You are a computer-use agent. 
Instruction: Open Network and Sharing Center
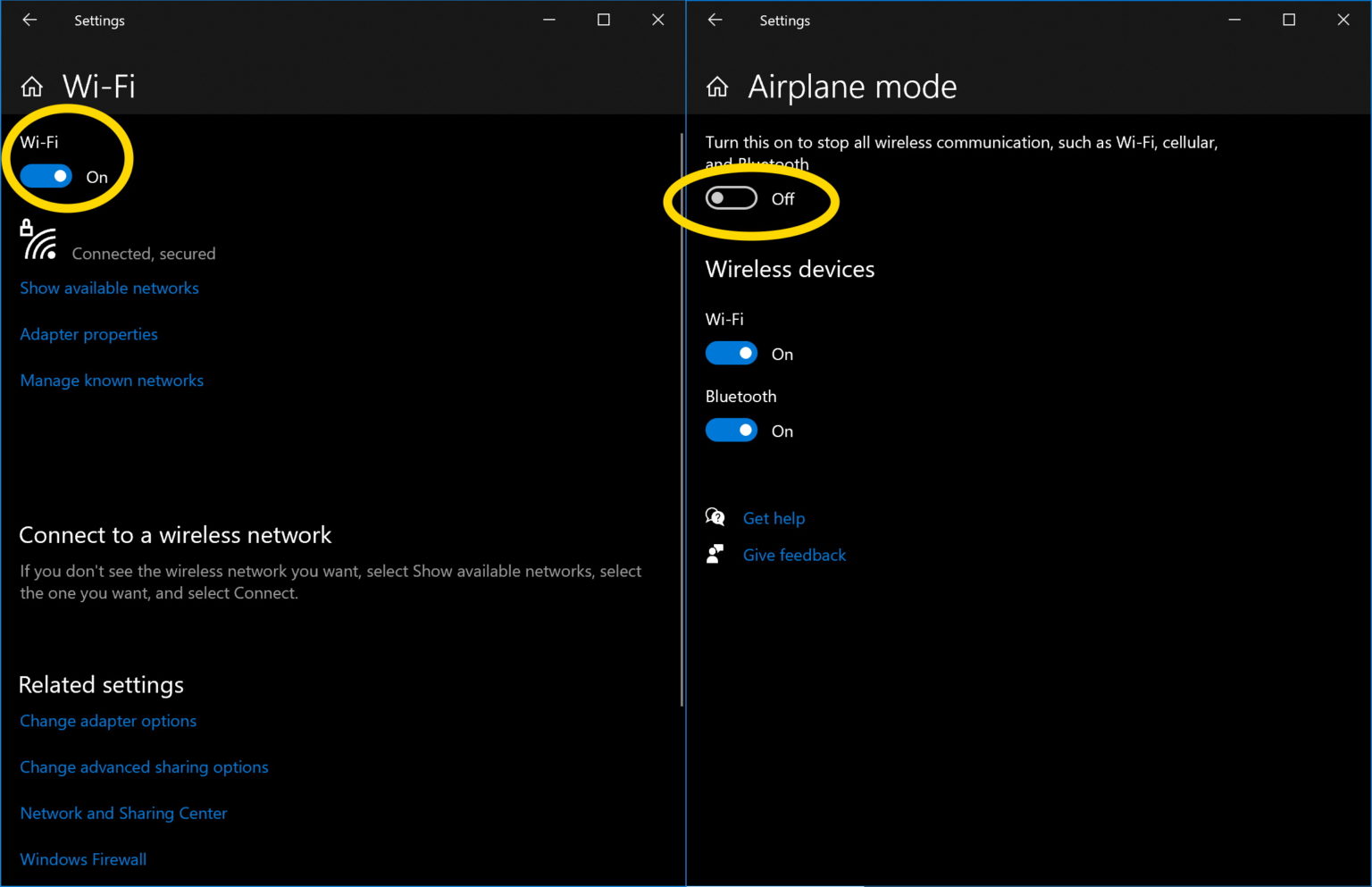click(123, 813)
